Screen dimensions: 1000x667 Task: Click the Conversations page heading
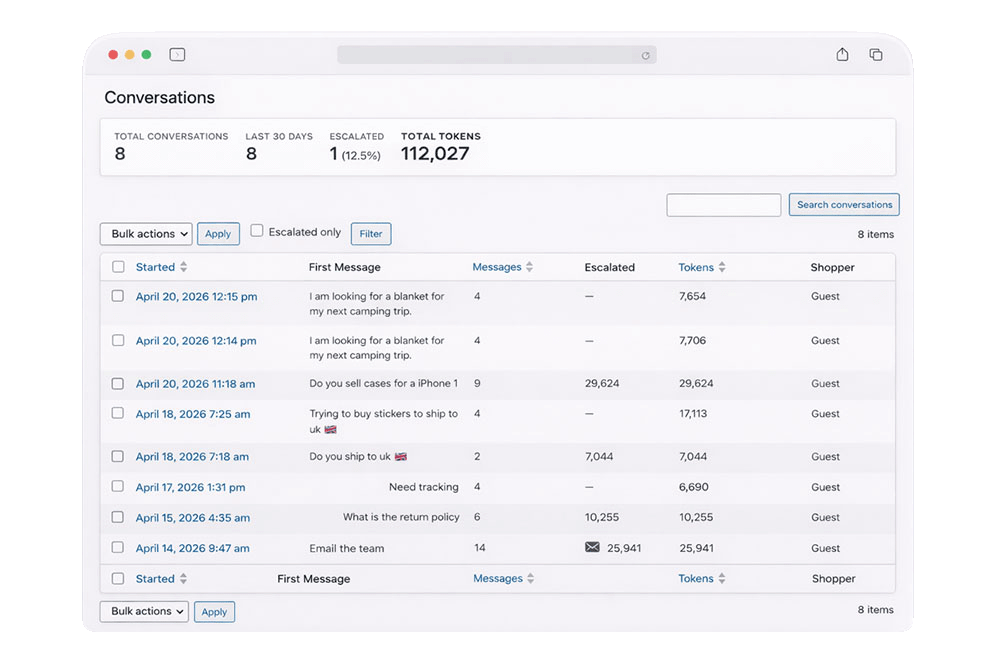[159, 98]
